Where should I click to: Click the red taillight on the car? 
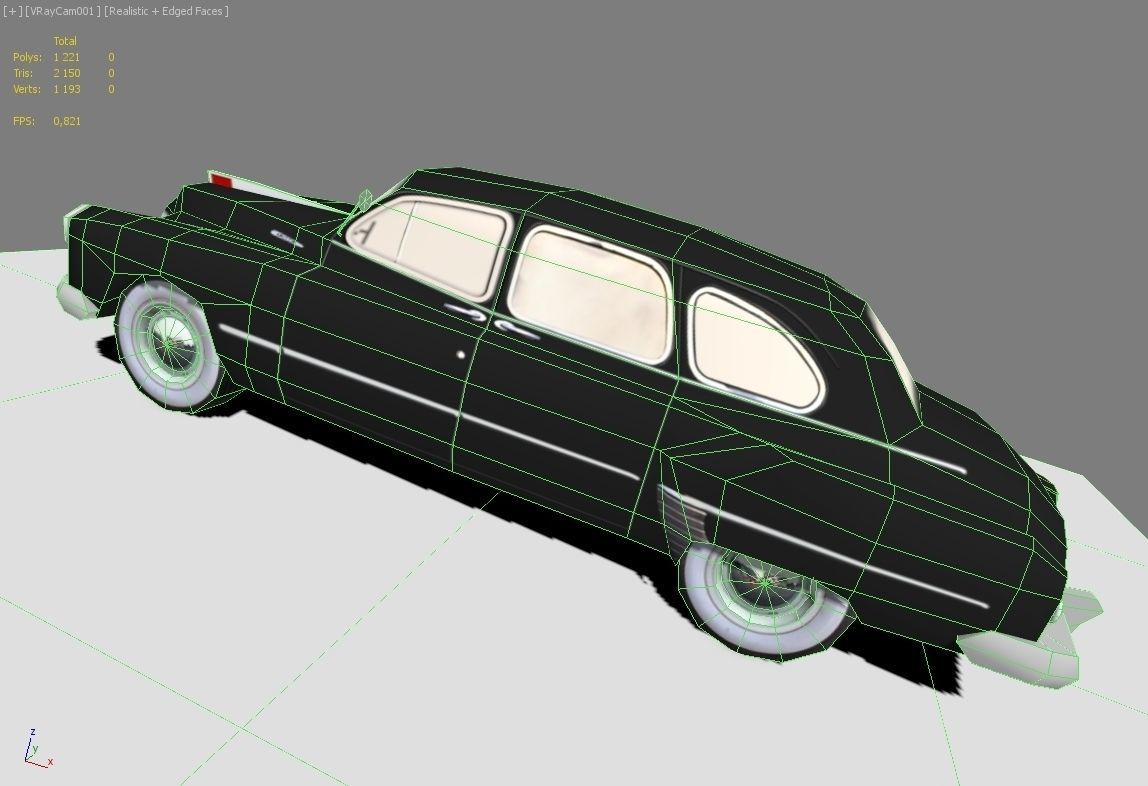coord(221,180)
